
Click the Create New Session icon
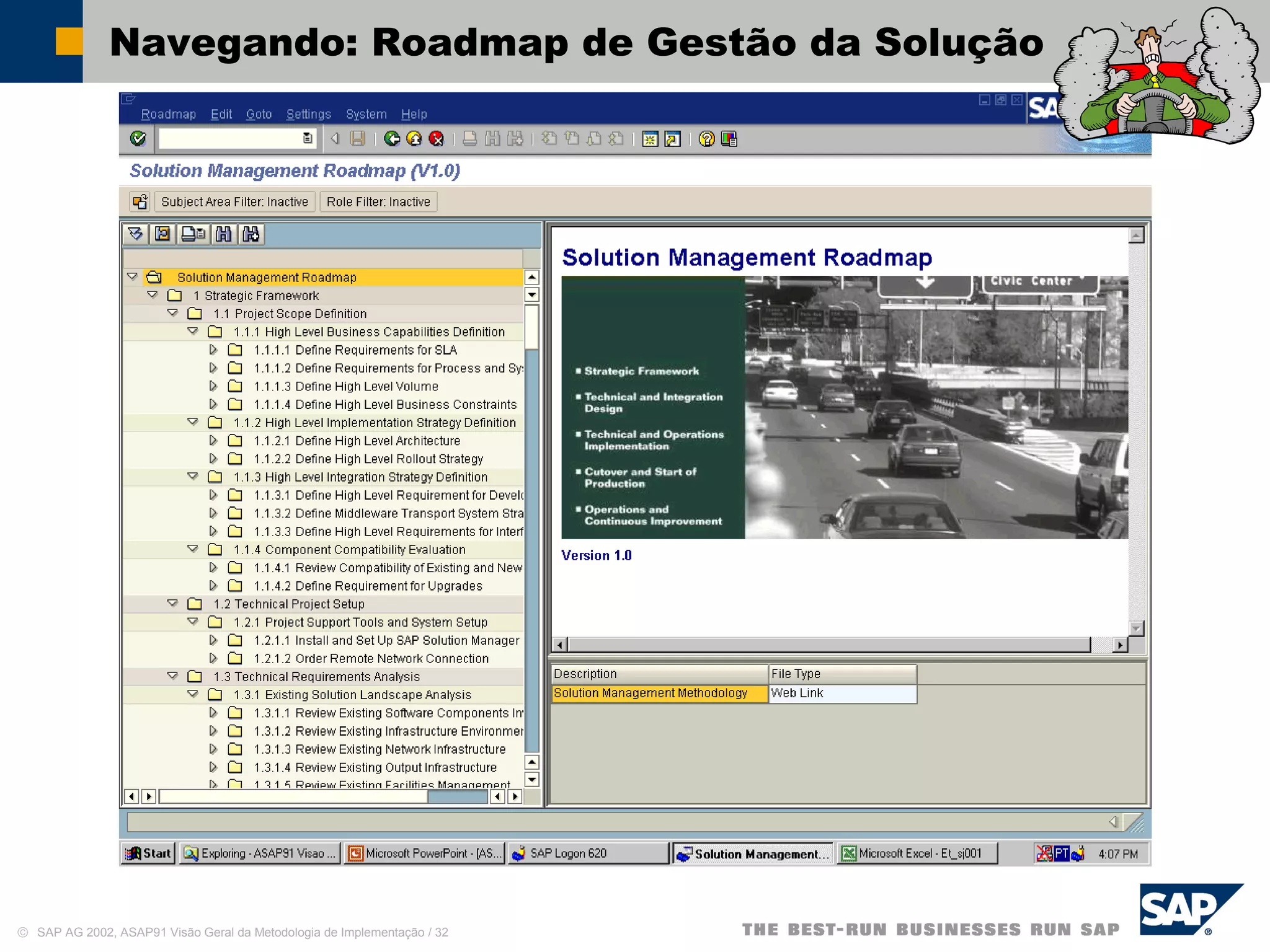point(650,139)
